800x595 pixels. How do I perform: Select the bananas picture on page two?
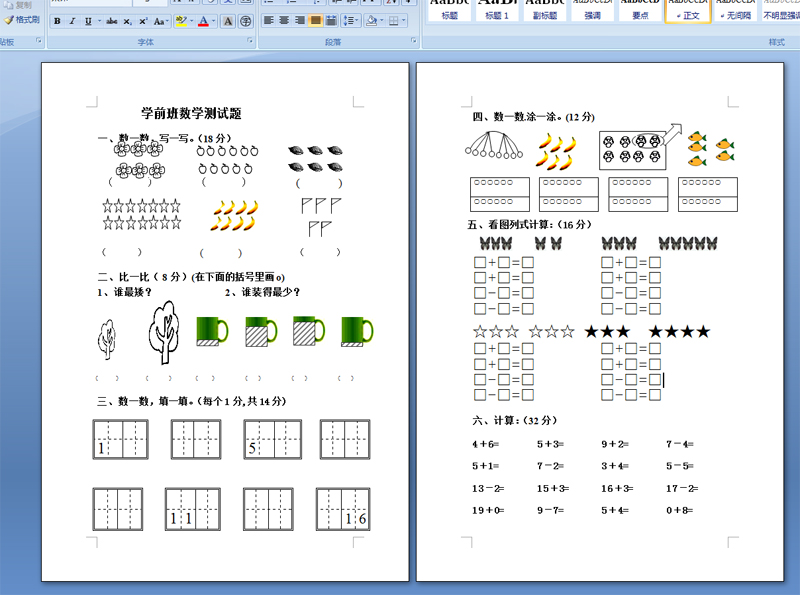(x=556, y=151)
